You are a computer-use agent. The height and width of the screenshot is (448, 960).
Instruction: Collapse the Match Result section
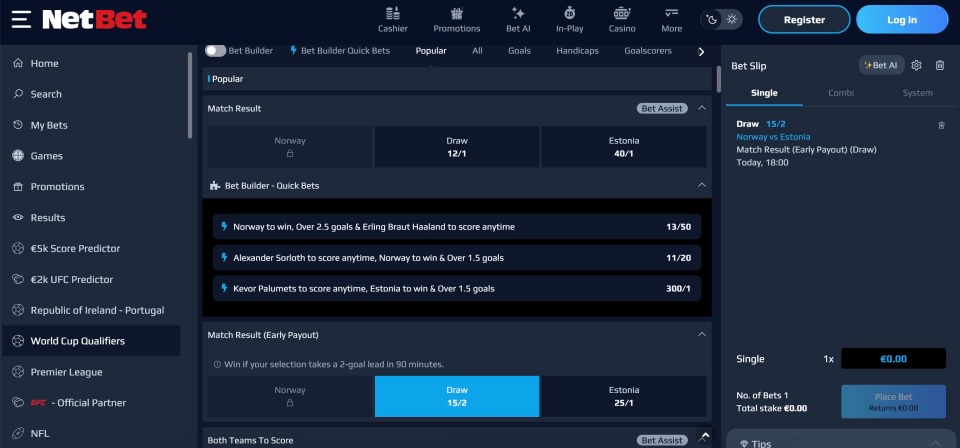[702, 108]
